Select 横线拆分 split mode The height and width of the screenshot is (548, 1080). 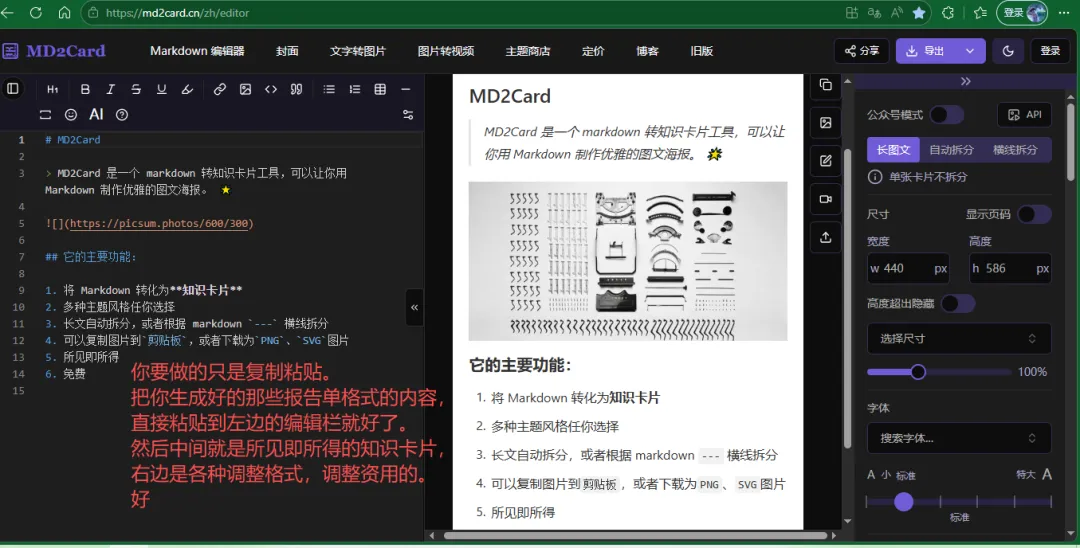[x=1015, y=149]
